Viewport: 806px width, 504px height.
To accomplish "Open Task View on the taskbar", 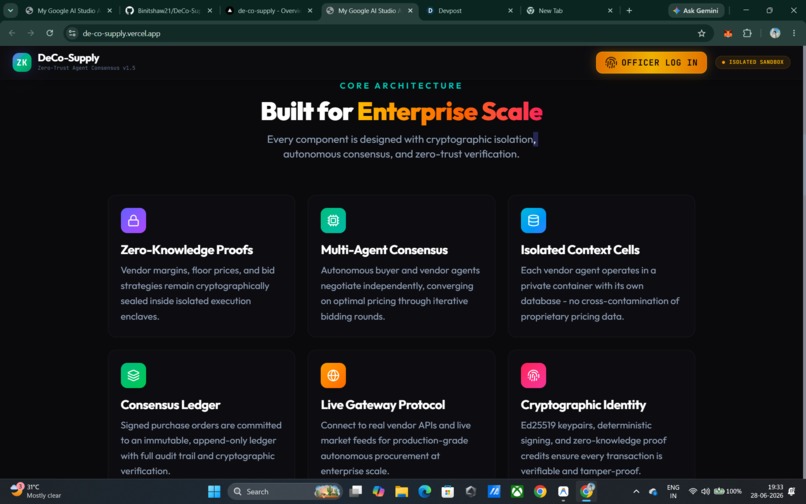I will (355, 492).
